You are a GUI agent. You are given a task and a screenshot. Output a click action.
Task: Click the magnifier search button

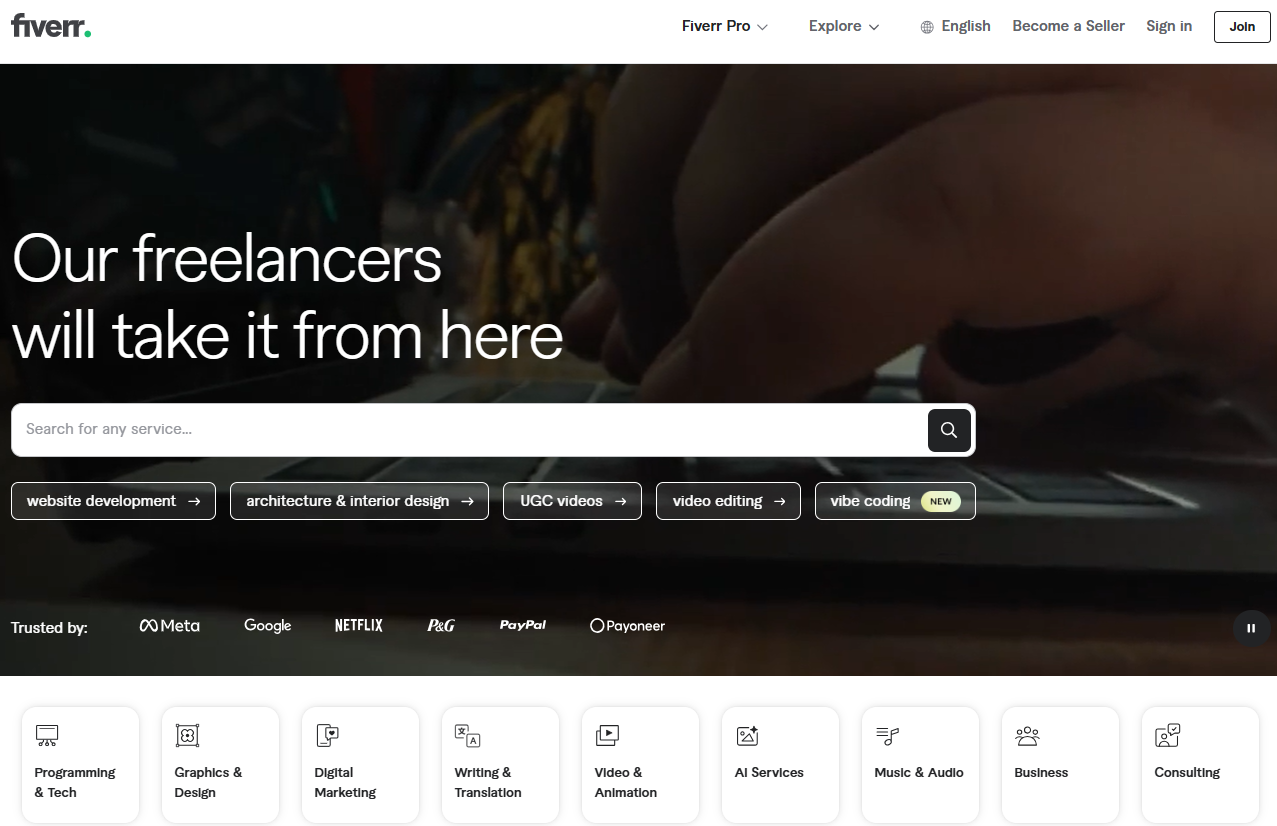click(949, 430)
